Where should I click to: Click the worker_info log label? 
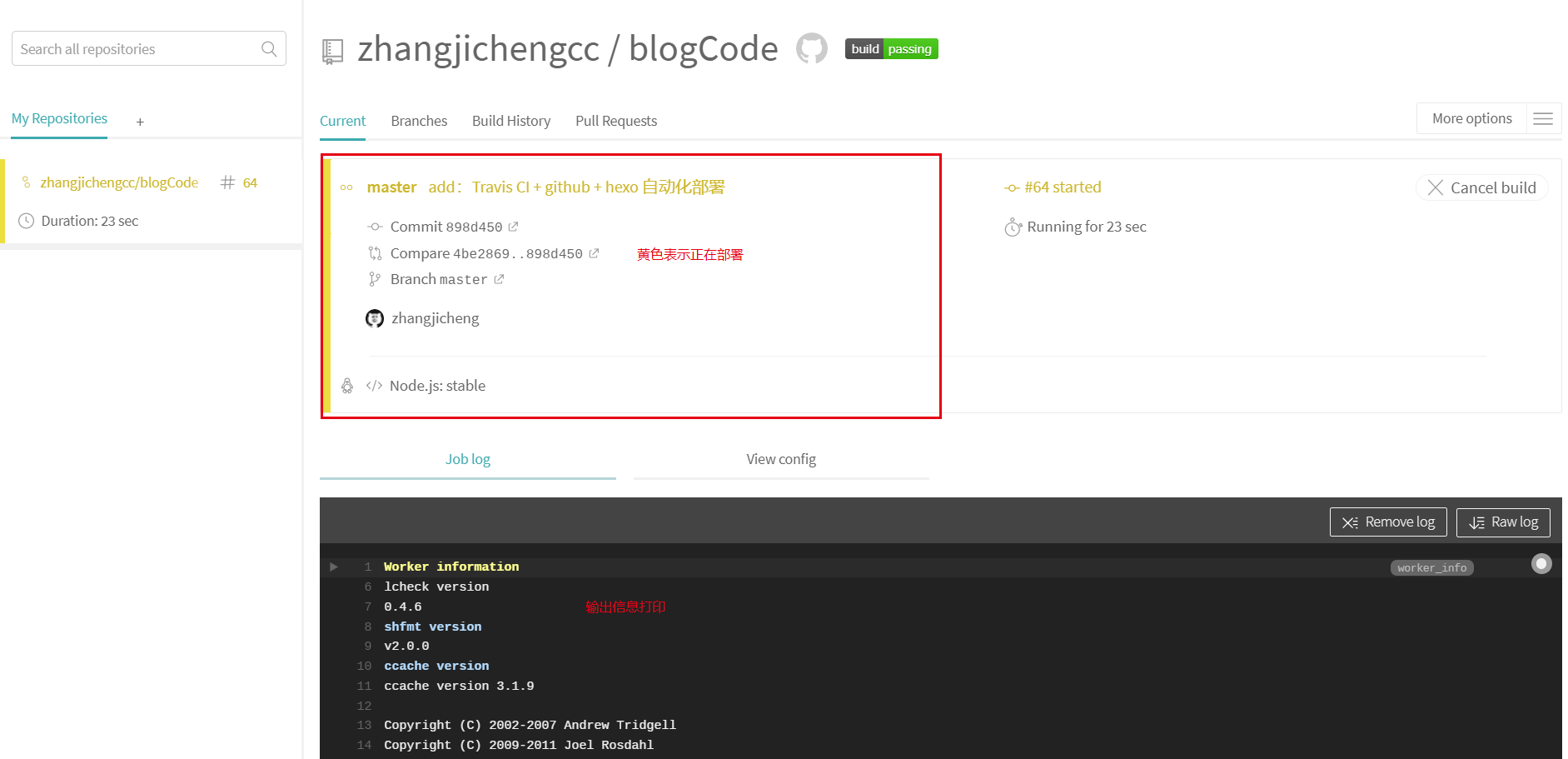pyautogui.click(x=1432, y=567)
